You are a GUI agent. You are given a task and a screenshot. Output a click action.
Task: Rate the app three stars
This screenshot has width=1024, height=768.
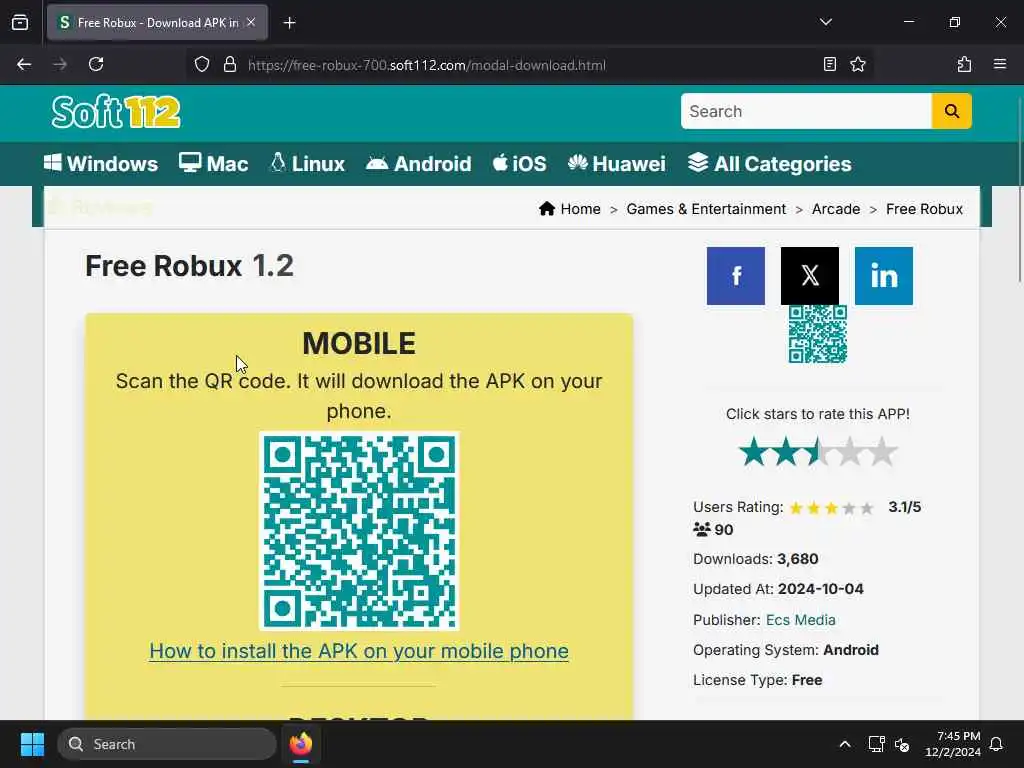[818, 451]
